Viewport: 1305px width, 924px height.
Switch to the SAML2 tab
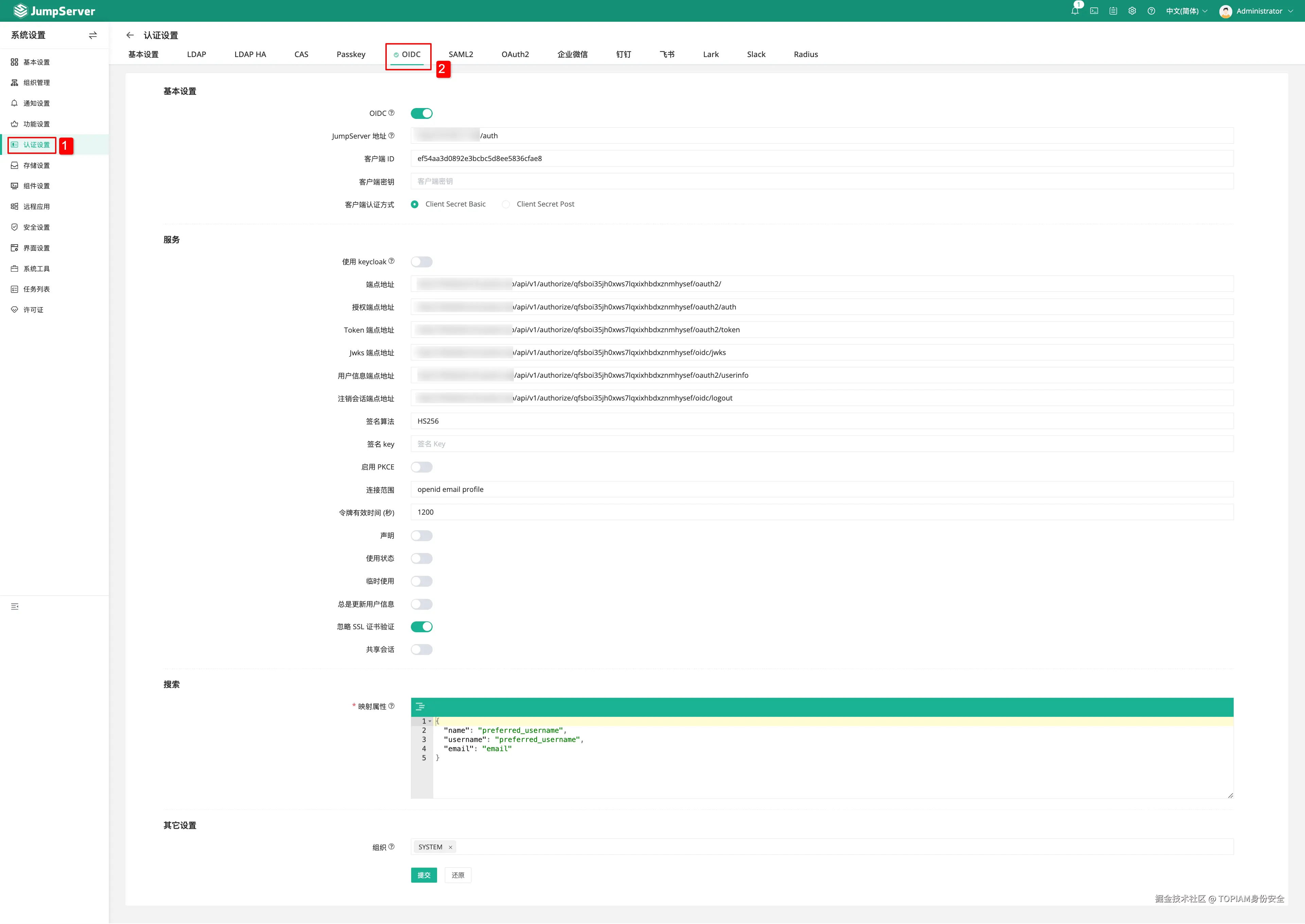tap(460, 55)
